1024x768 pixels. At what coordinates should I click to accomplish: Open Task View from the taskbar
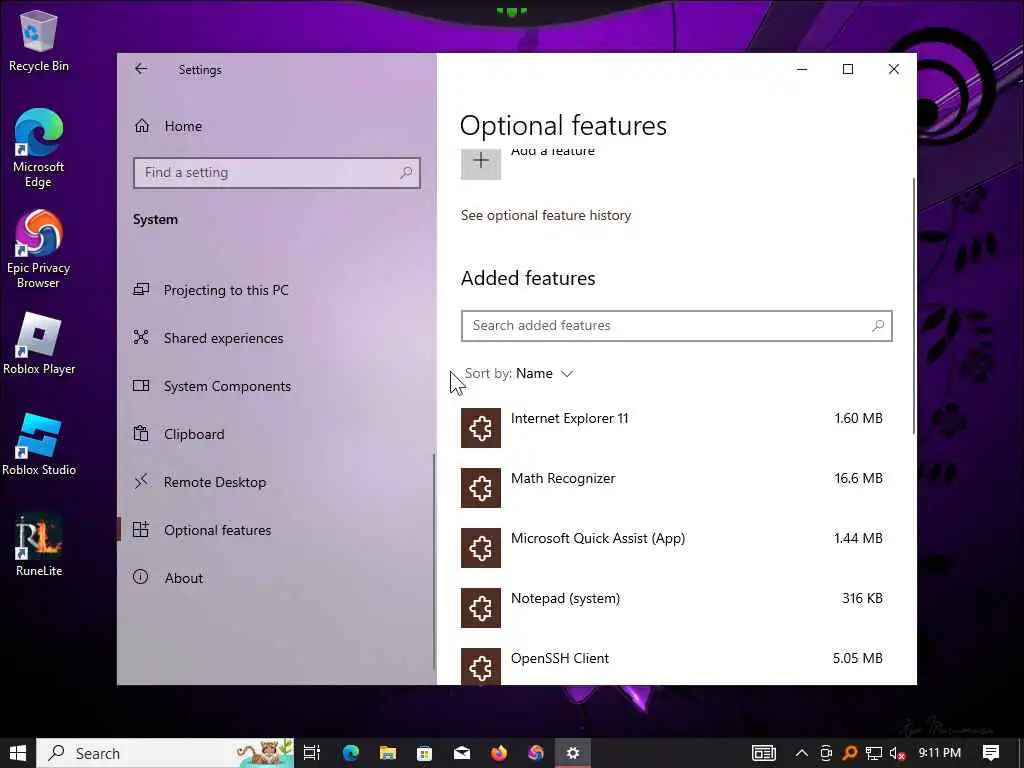(312, 753)
